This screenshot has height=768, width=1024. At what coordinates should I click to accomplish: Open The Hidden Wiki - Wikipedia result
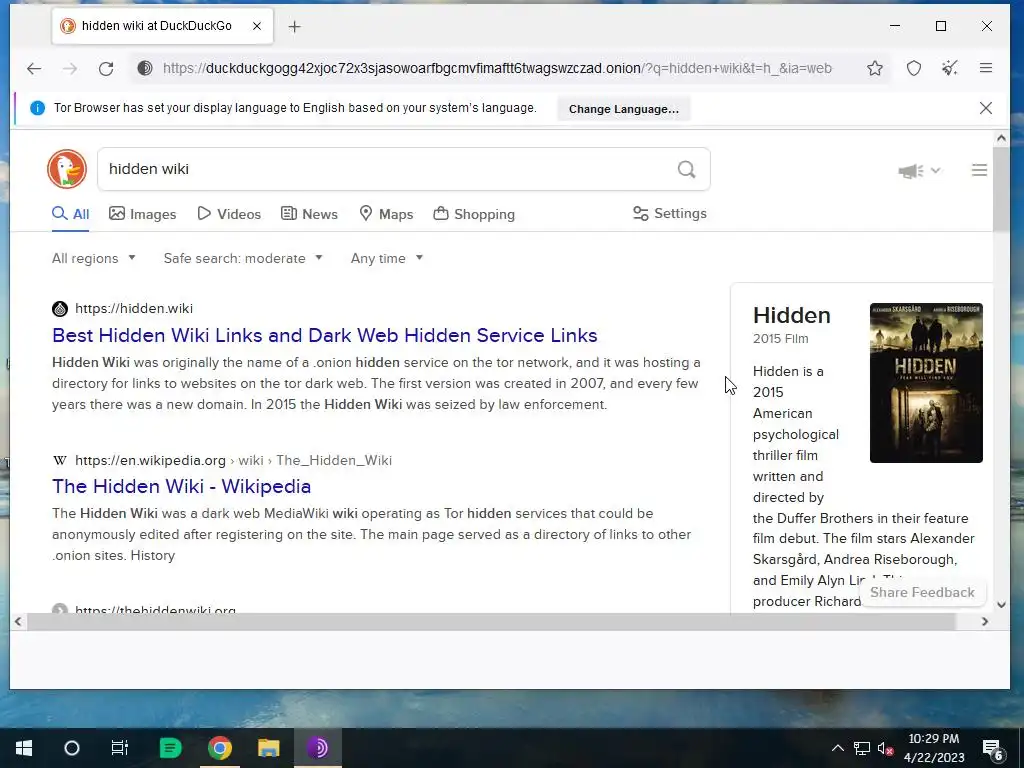point(182,487)
